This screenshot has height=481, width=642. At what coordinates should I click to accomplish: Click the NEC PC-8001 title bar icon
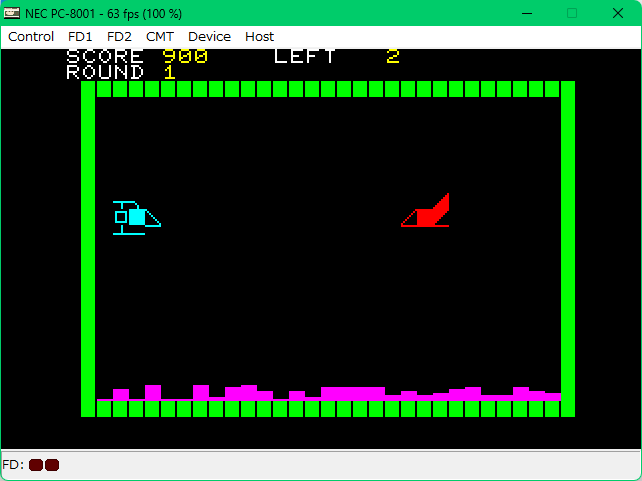12,13
